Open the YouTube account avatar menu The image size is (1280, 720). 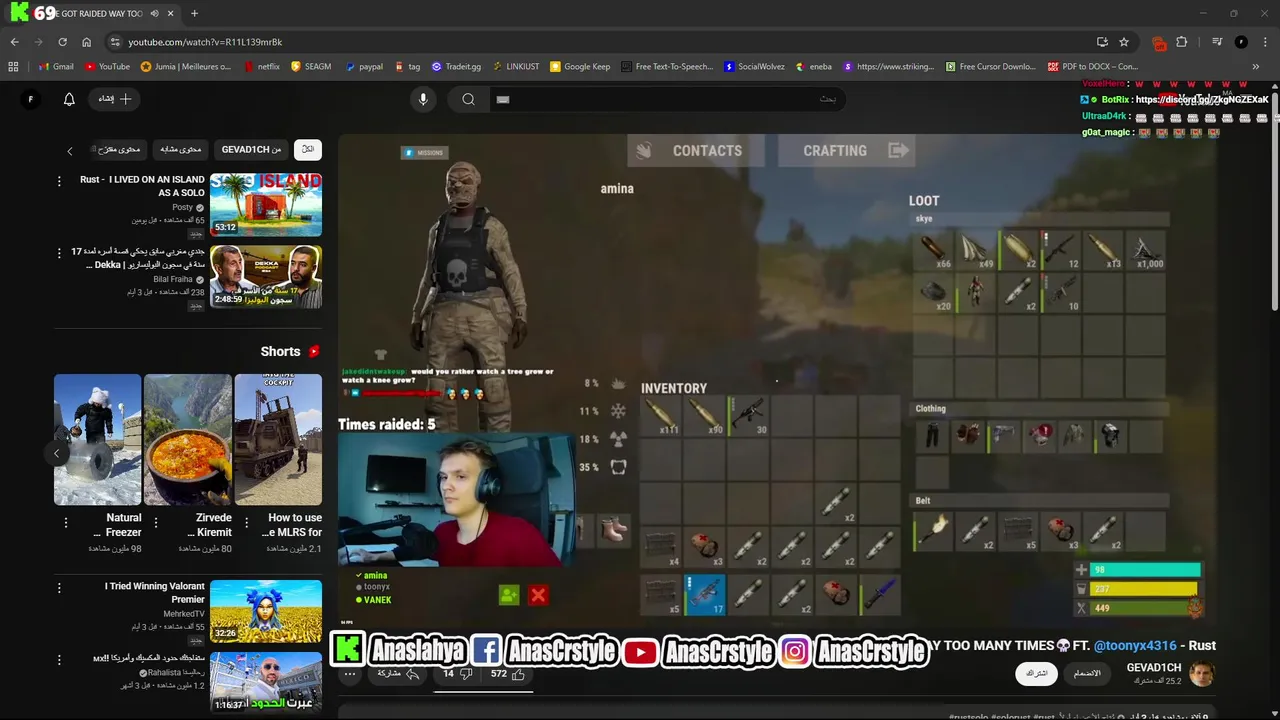pyautogui.click(x=31, y=99)
